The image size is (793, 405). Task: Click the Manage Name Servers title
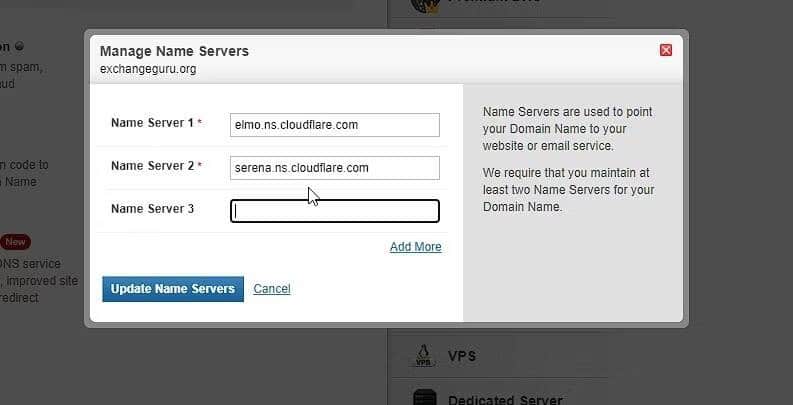tap(174, 51)
